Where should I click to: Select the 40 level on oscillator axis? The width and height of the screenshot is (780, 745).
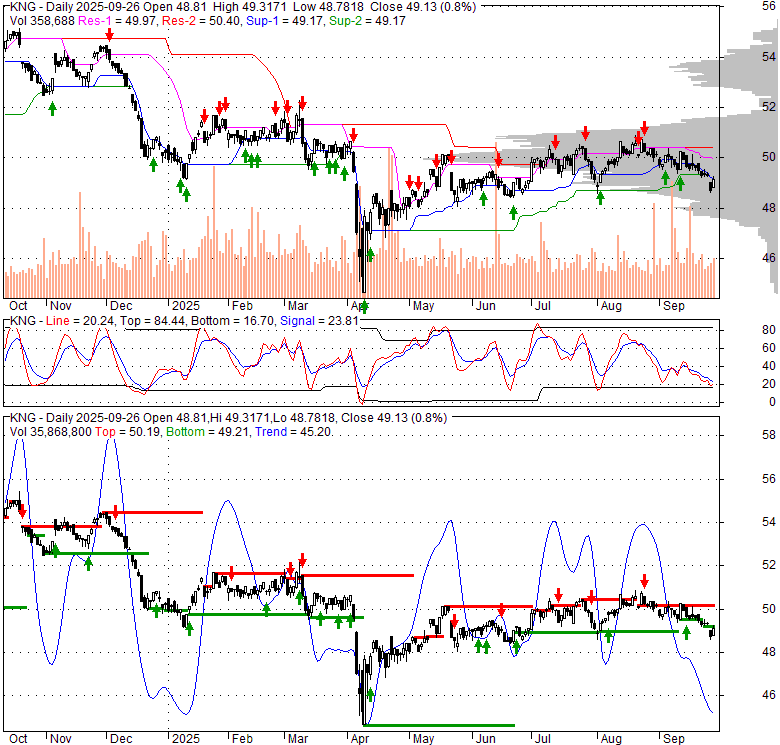click(x=769, y=366)
